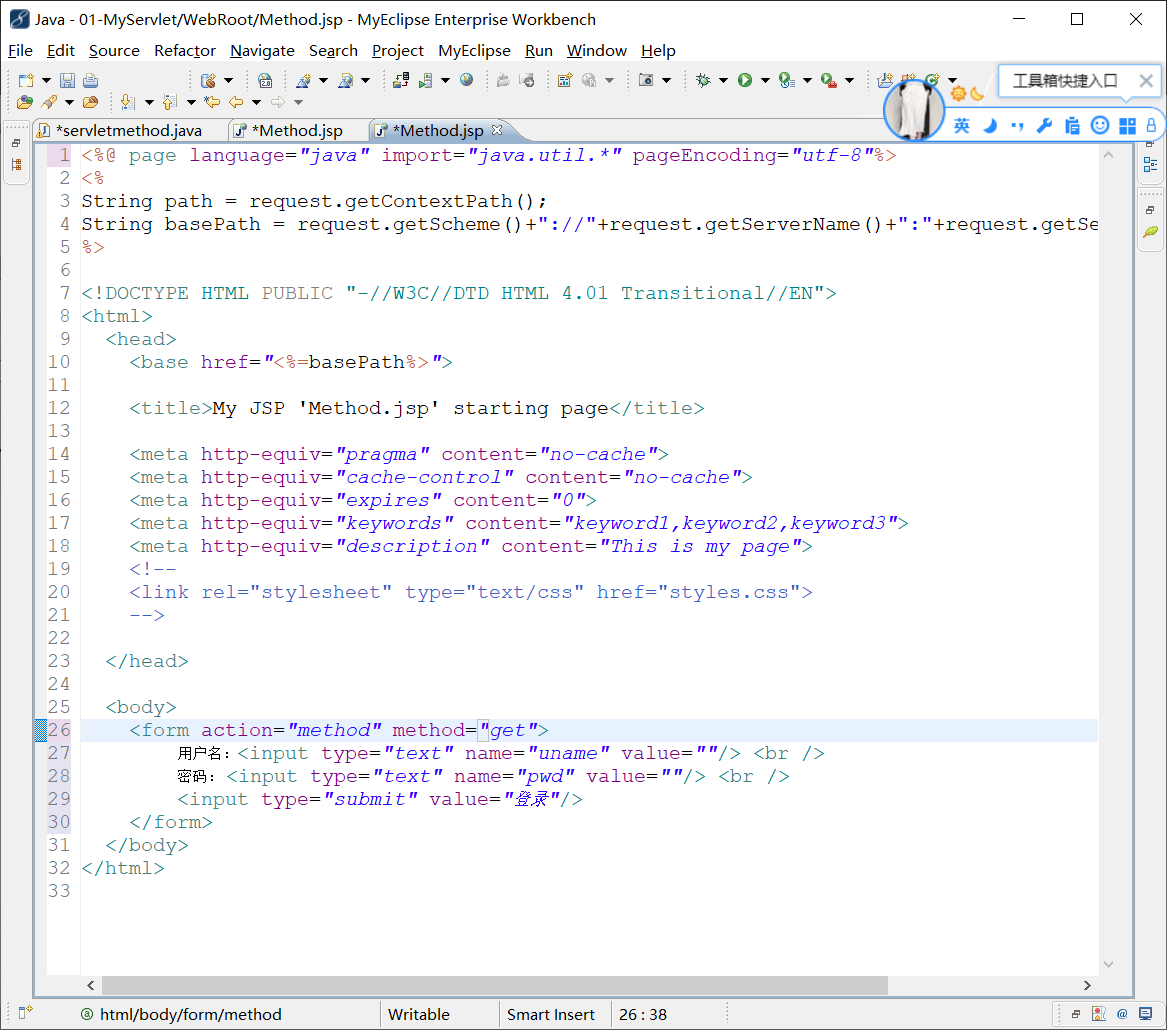Screen dimensions: 1167x1030
Task: Click the Previous Annotation arrow icon
Action: (x=170, y=102)
